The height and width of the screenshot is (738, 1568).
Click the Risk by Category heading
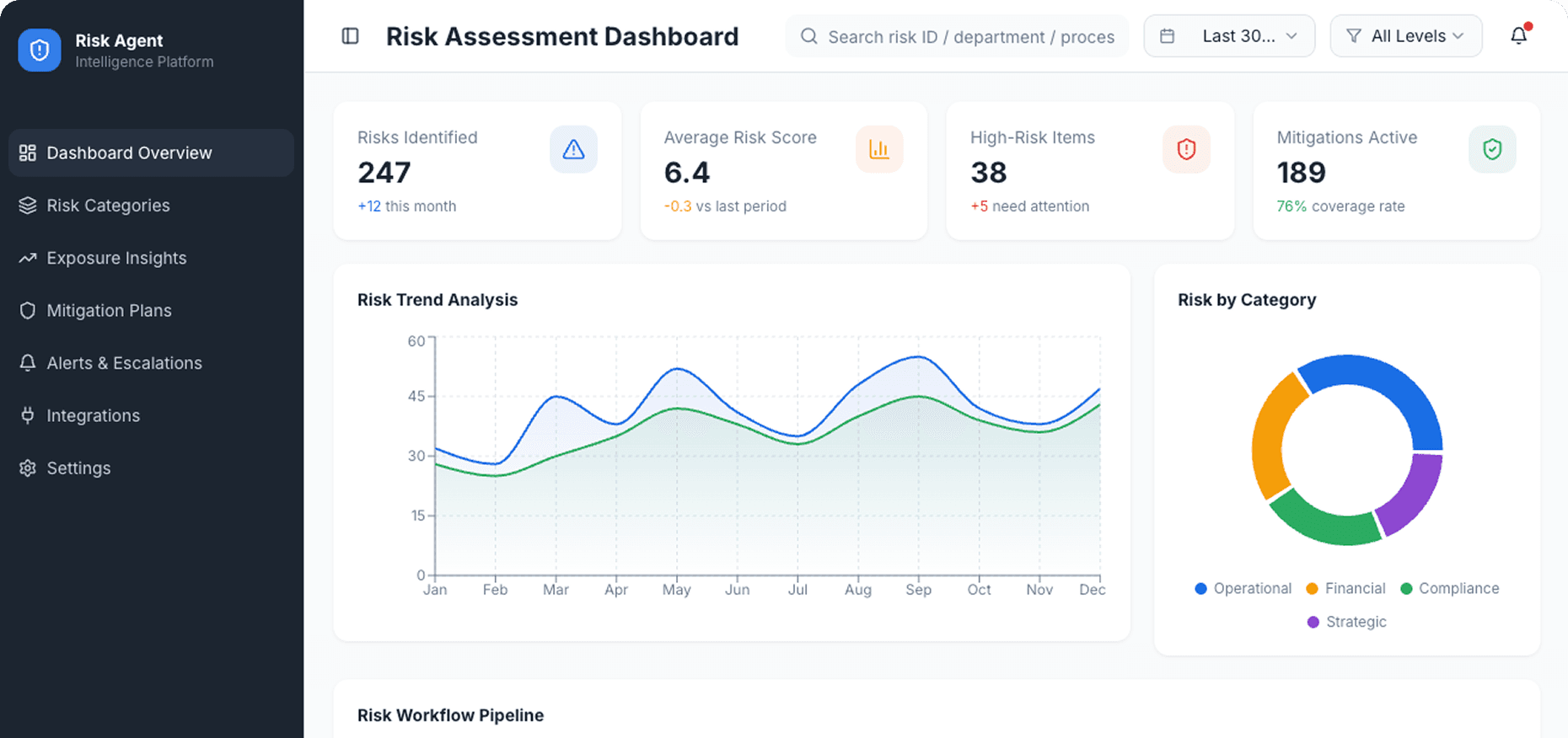pyautogui.click(x=1247, y=300)
